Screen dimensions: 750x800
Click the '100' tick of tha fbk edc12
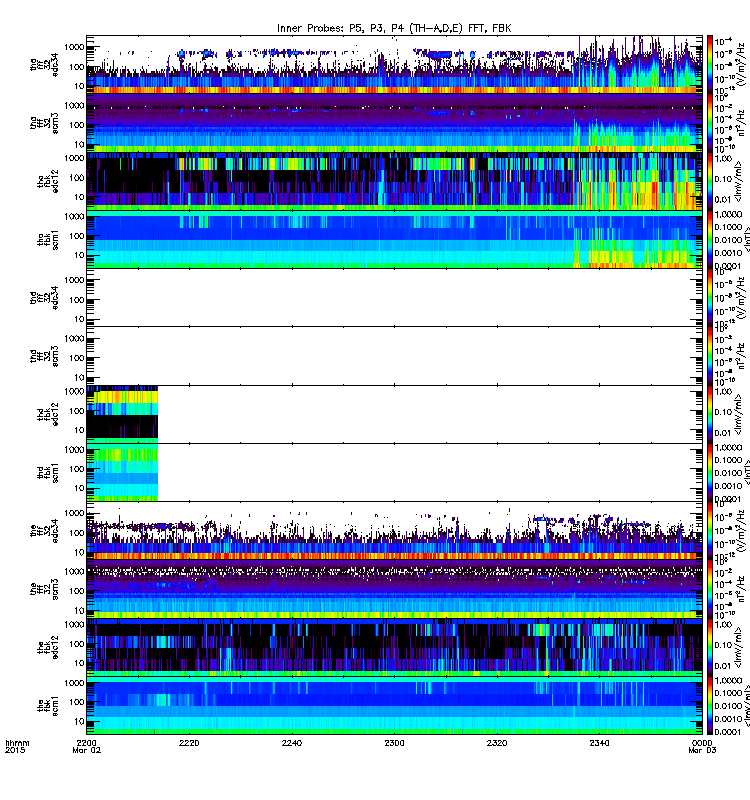77,178
